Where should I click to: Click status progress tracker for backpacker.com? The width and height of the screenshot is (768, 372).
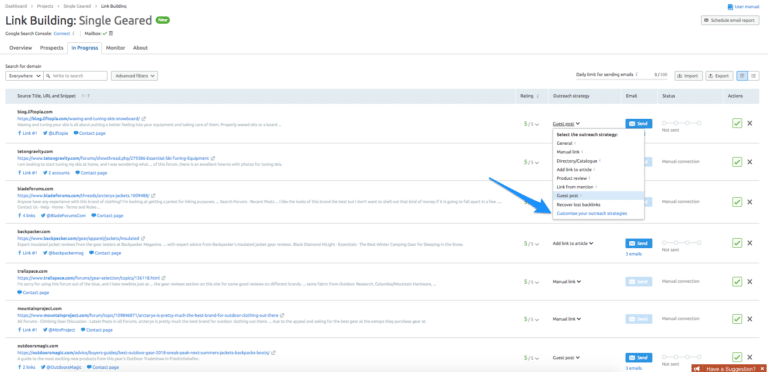[x=681, y=243]
